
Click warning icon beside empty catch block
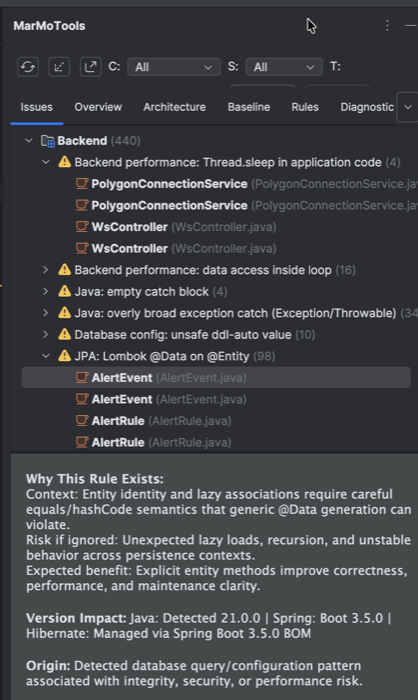point(65,292)
